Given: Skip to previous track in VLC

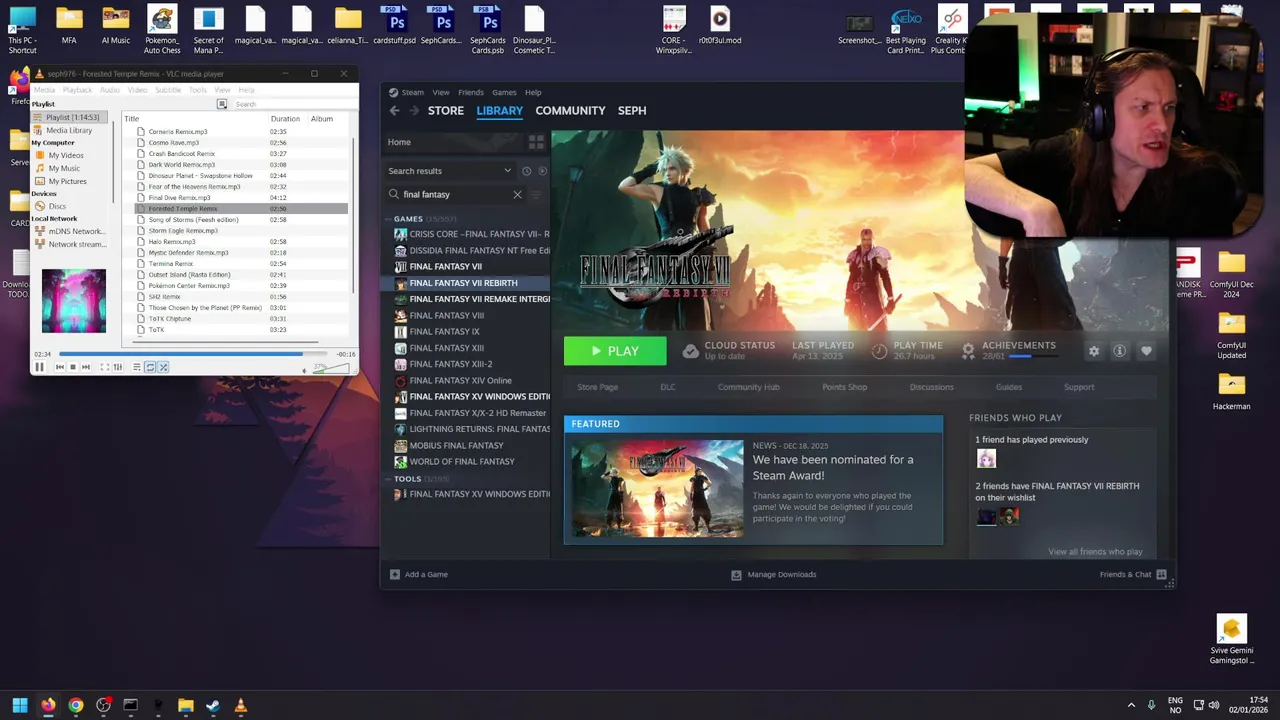Looking at the screenshot, I should (x=59, y=367).
